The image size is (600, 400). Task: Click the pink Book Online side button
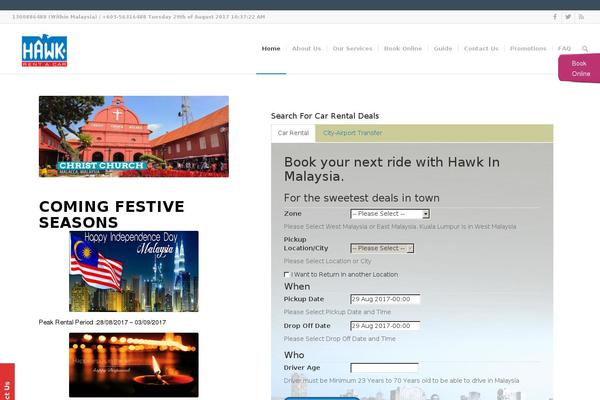(579, 69)
